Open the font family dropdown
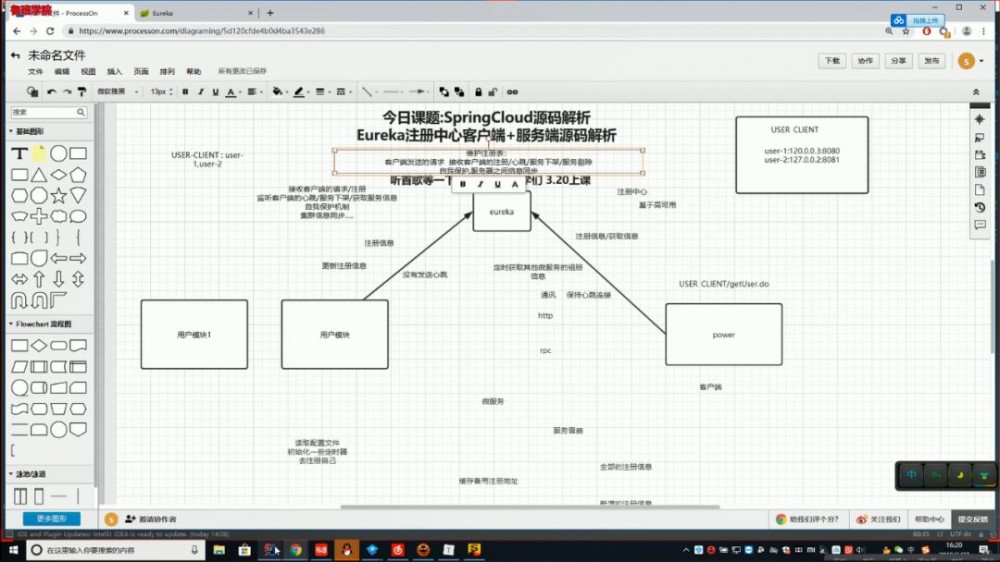The height and width of the screenshot is (562, 1000). [117, 92]
